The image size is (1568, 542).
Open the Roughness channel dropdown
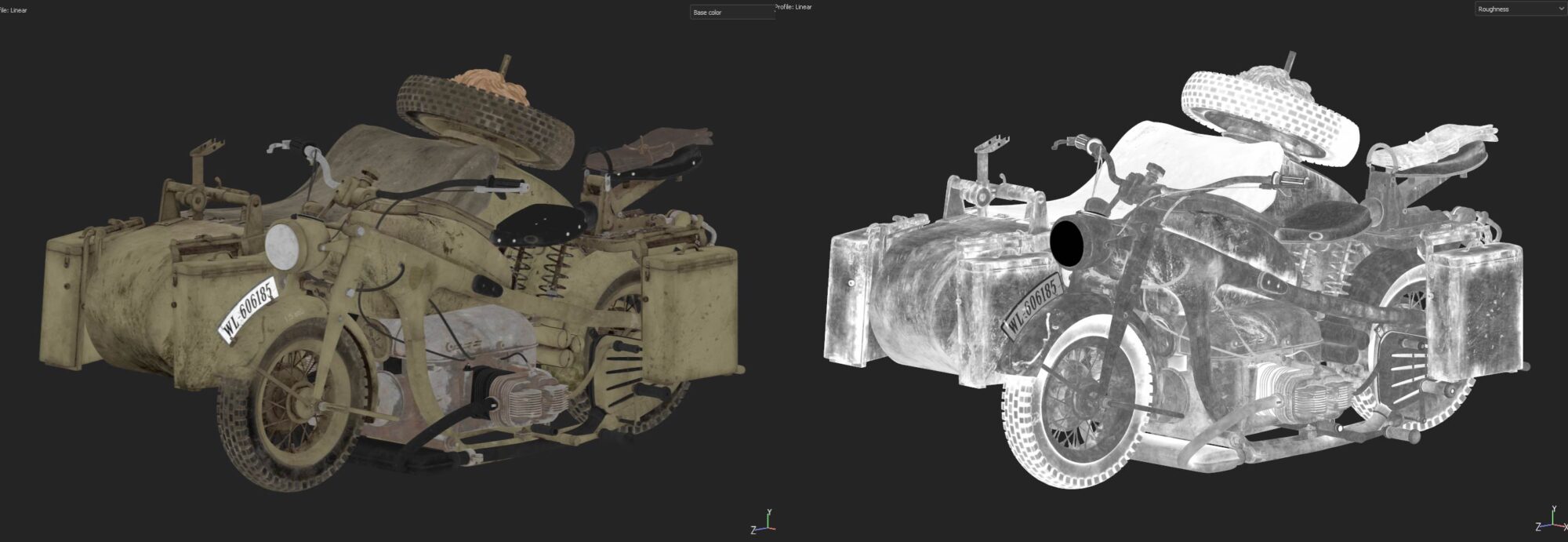pyautogui.click(x=1520, y=9)
